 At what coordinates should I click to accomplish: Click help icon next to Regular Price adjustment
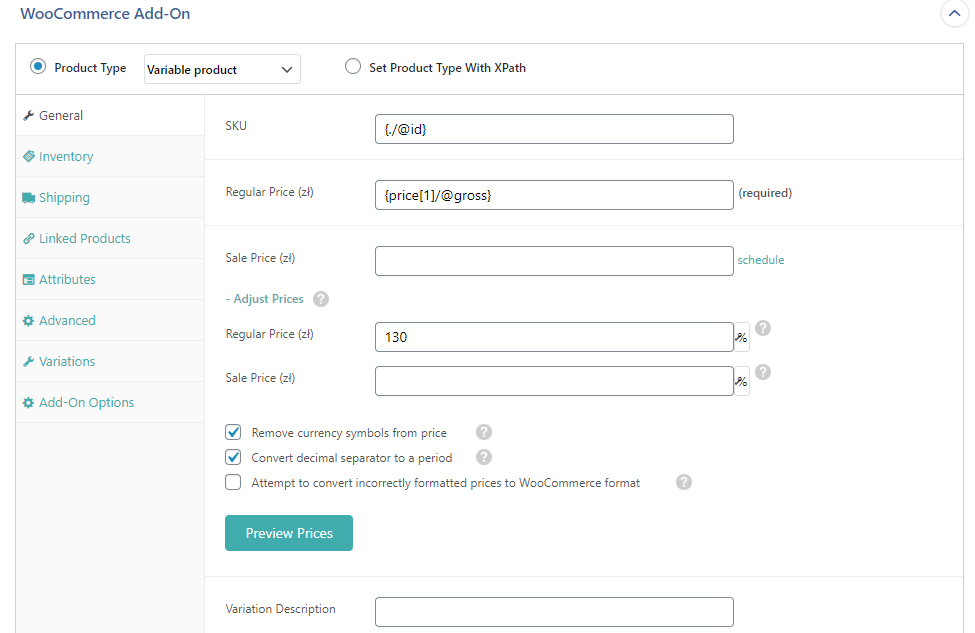point(762,328)
